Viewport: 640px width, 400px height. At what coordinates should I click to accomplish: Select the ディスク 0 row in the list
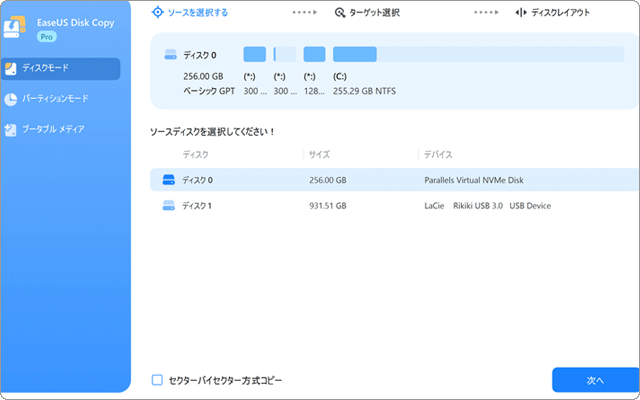(x=394, y=180)
